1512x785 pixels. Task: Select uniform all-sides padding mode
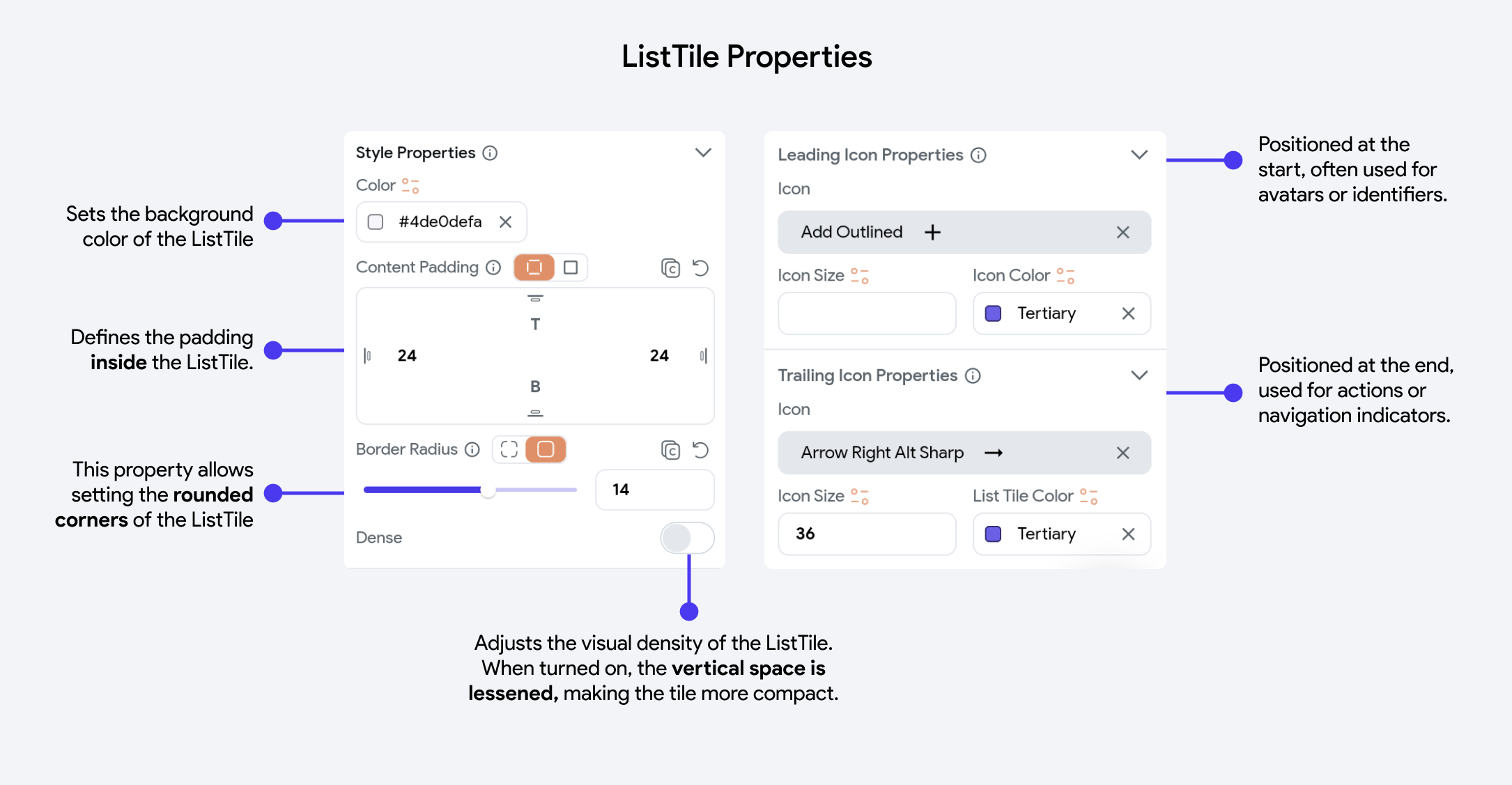point(571,267)
